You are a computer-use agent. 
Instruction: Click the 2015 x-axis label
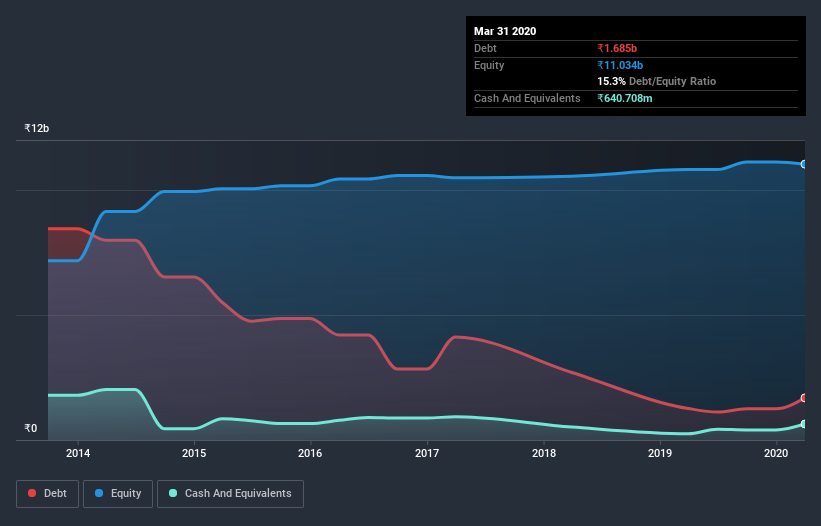[194, 453]
